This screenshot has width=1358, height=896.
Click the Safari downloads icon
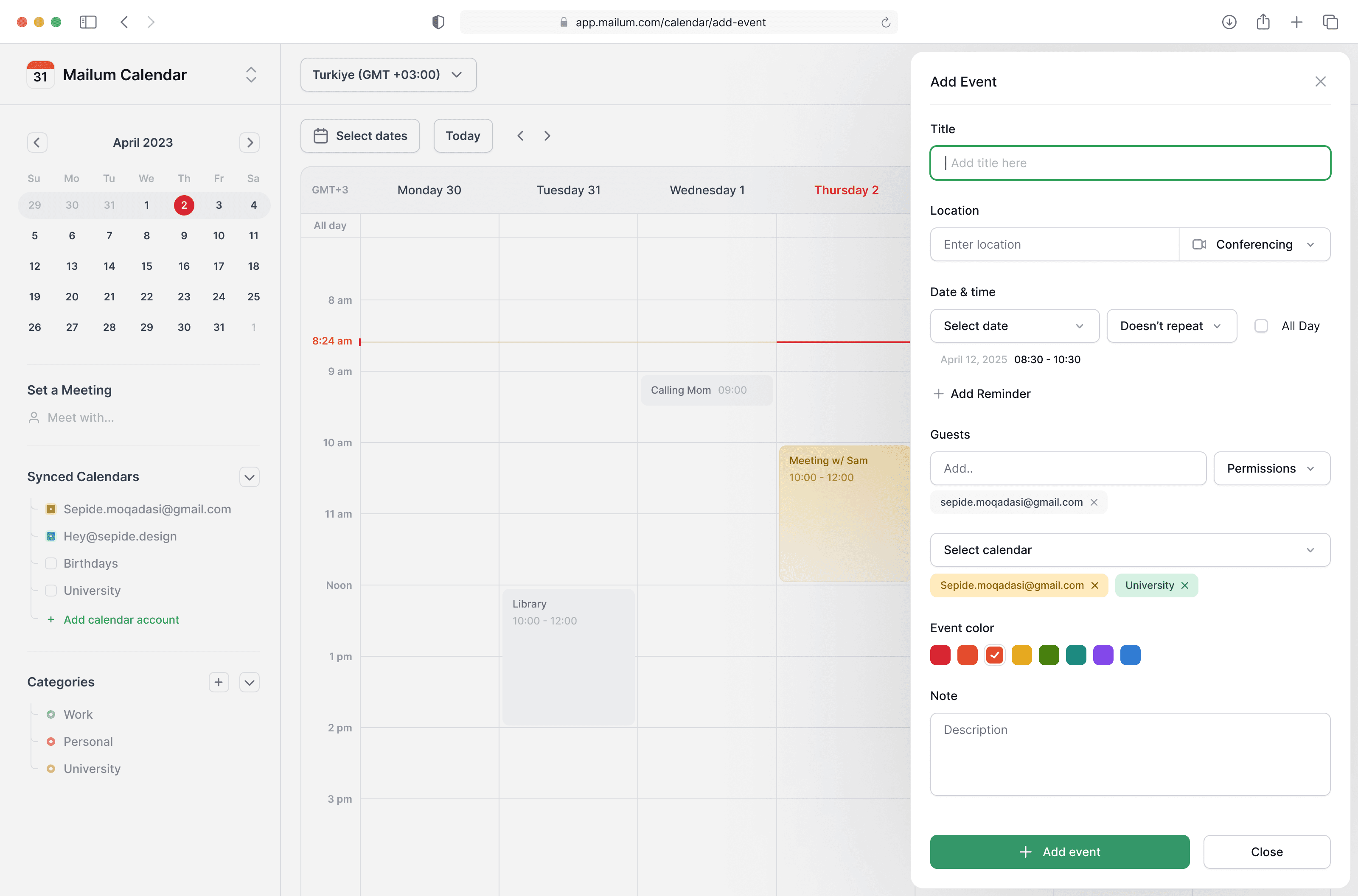1229,22
